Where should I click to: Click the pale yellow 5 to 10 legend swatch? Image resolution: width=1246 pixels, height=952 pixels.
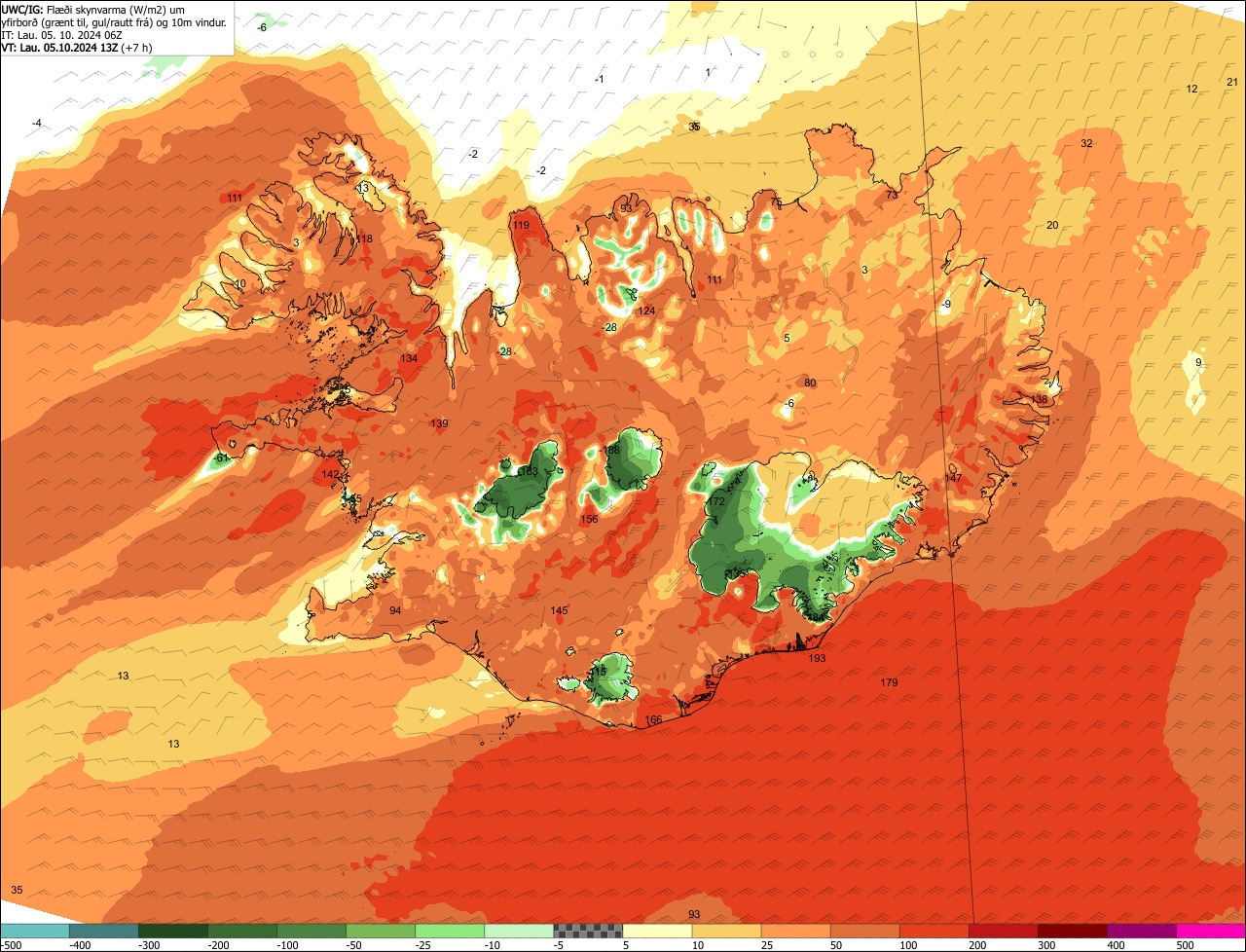point(657,931)
